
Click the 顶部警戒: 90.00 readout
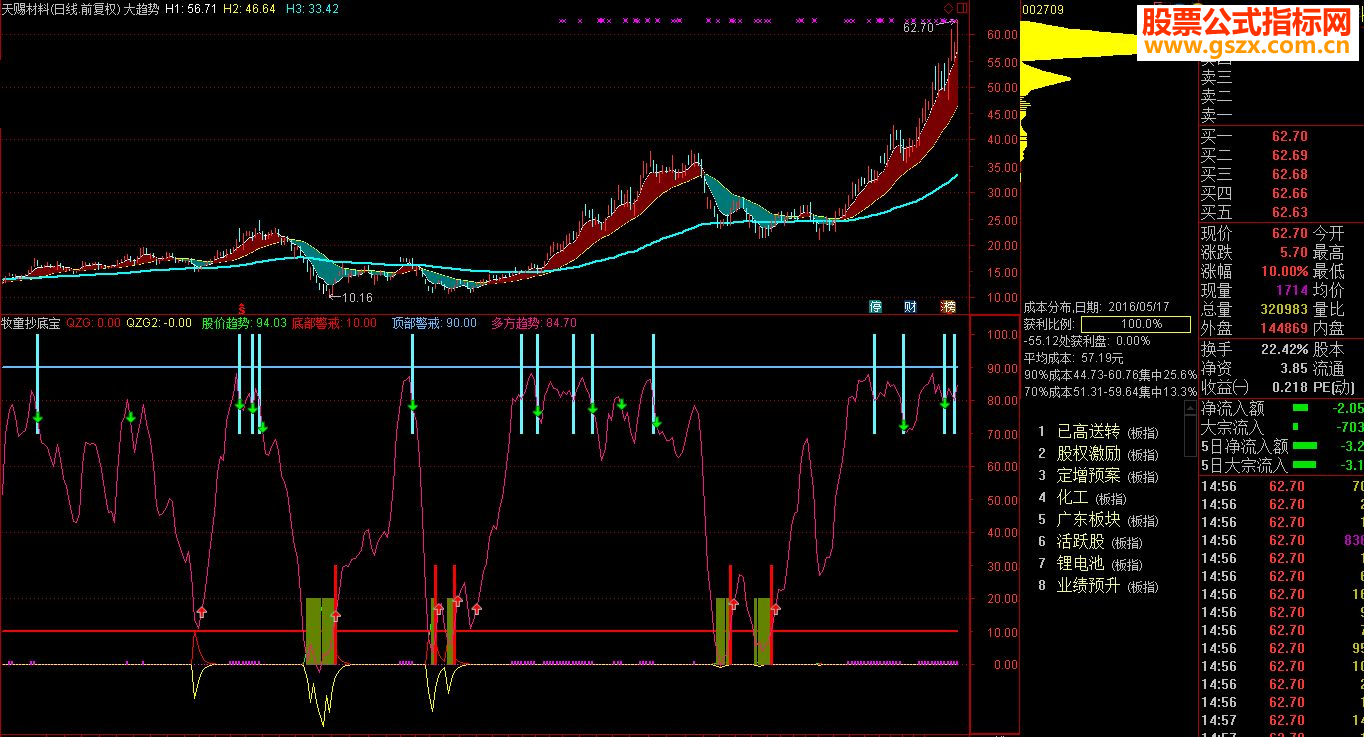pos(434,323)
